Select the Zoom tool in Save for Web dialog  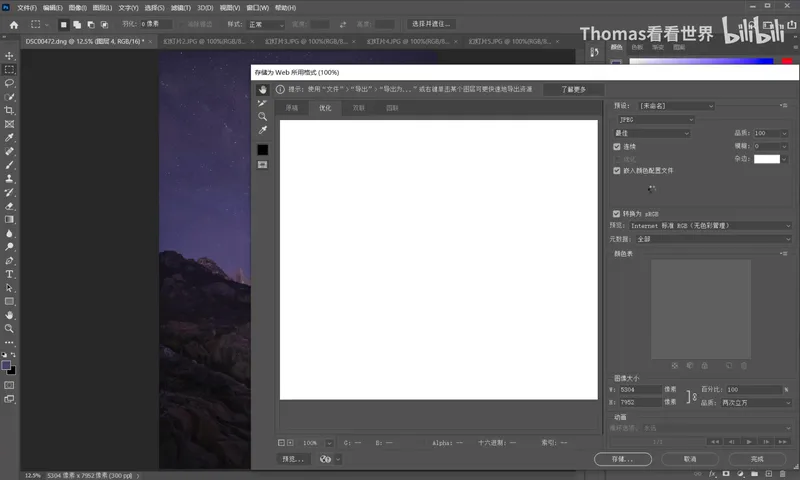tap(262, 116)
